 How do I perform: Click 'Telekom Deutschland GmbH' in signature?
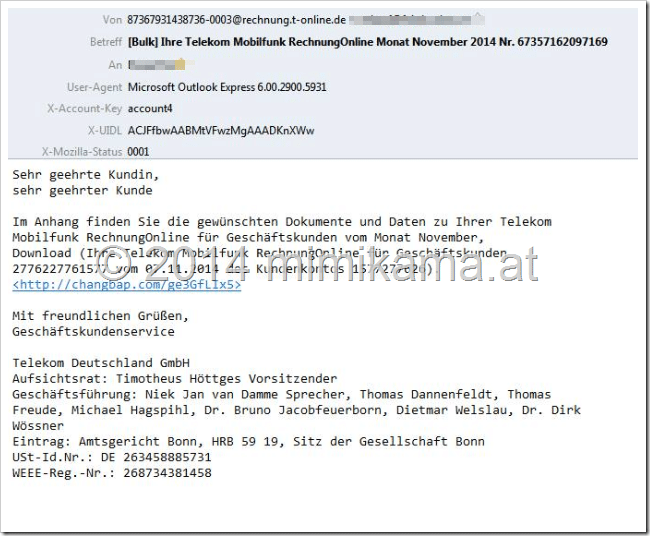coord(101,363)
